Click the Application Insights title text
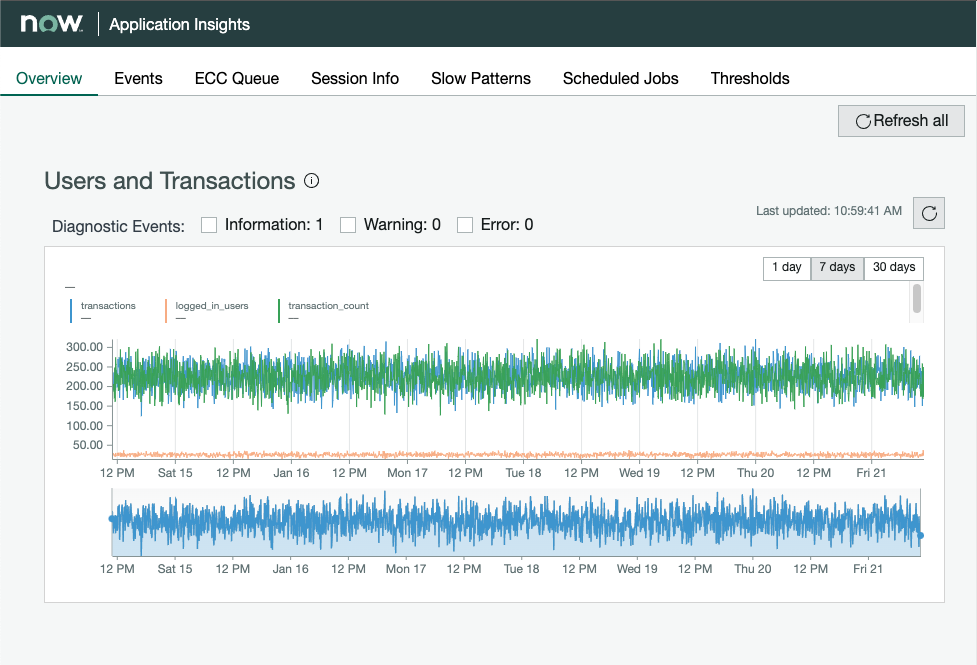The image size is (977, 665). pos(179,24)
